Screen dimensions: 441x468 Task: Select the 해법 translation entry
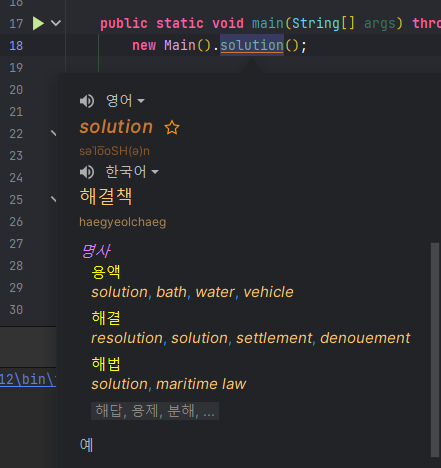pyautogui.click(x=106, y=364)
